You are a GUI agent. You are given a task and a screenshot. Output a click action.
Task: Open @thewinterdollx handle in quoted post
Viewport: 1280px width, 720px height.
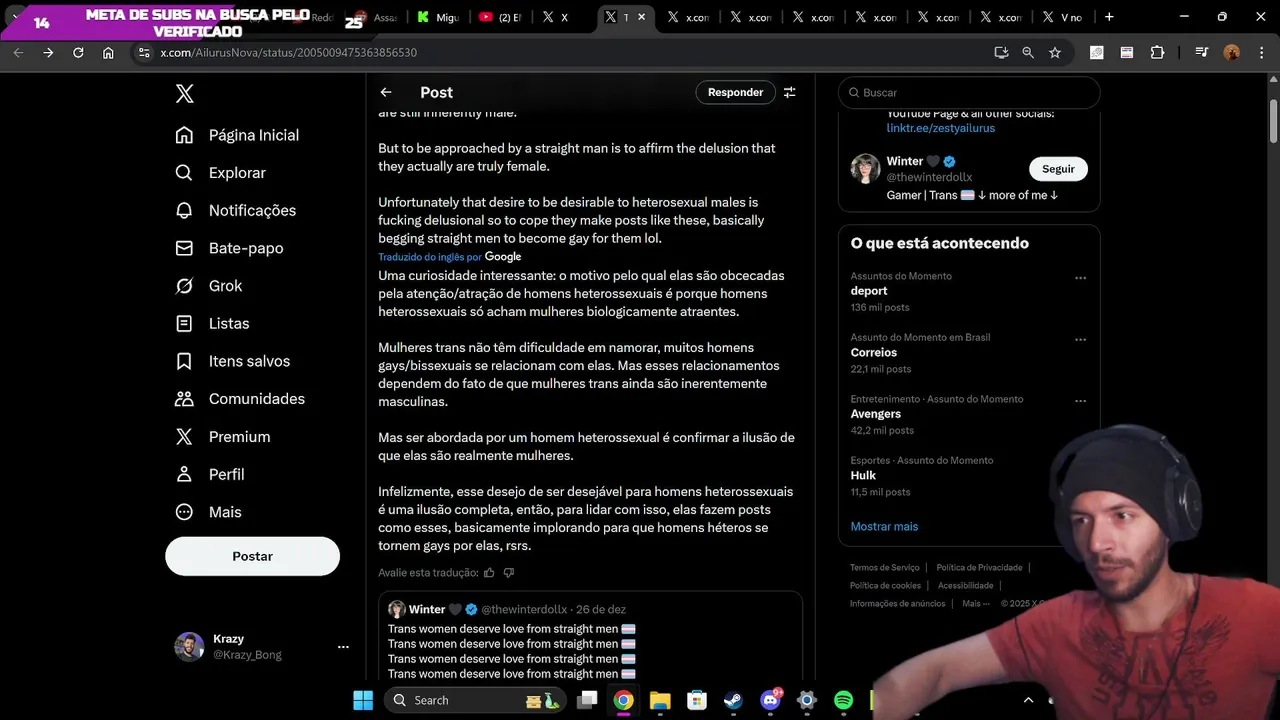[524, 609]
